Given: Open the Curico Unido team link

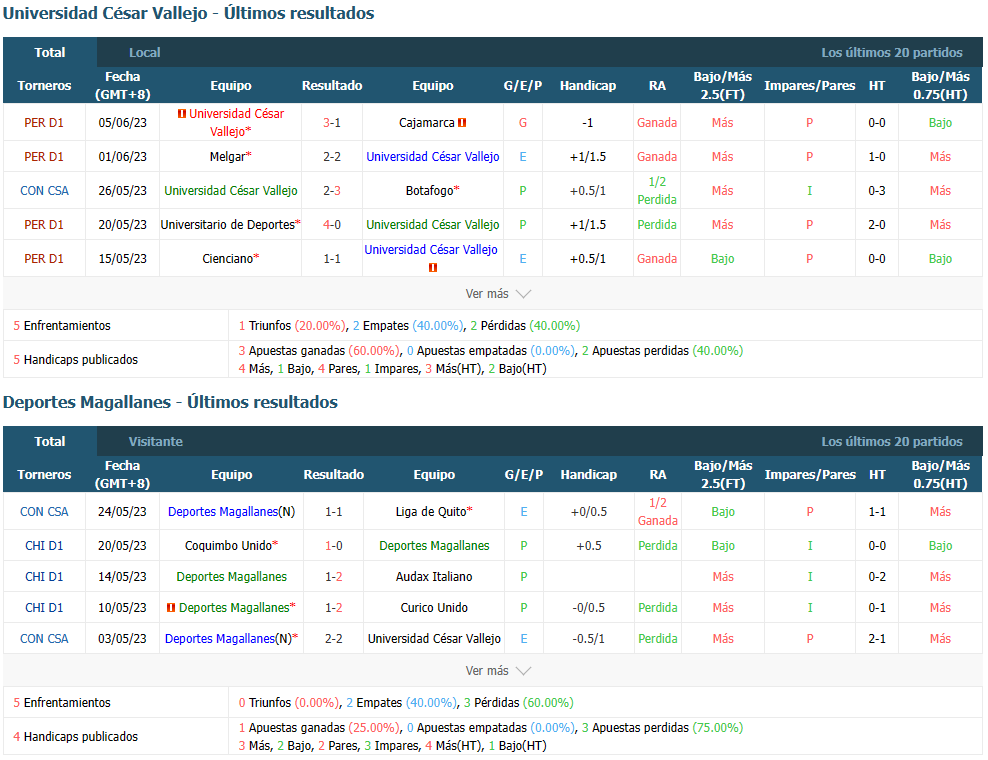Looking at the screenshot, I should pos(434,607).
